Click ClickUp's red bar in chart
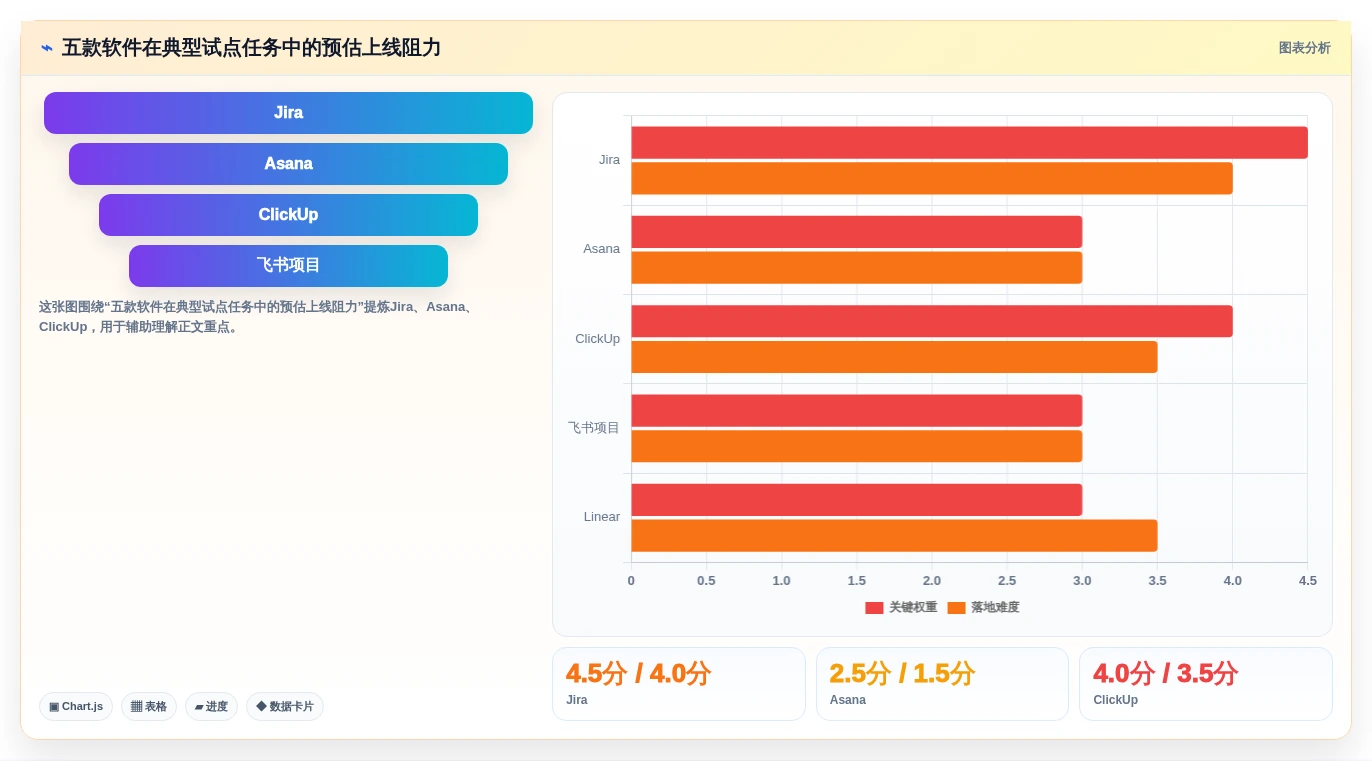 pyautogui.click(x=932, y=321)
